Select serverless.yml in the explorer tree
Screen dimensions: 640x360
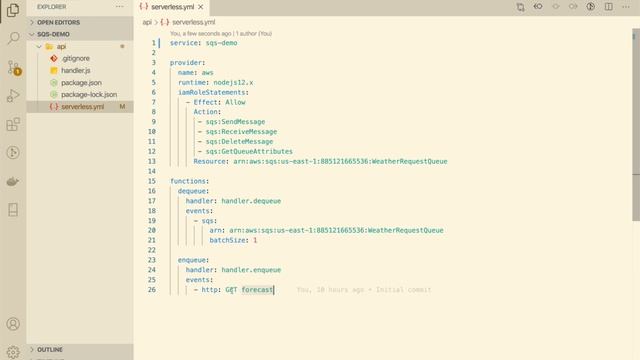[80, 107]
